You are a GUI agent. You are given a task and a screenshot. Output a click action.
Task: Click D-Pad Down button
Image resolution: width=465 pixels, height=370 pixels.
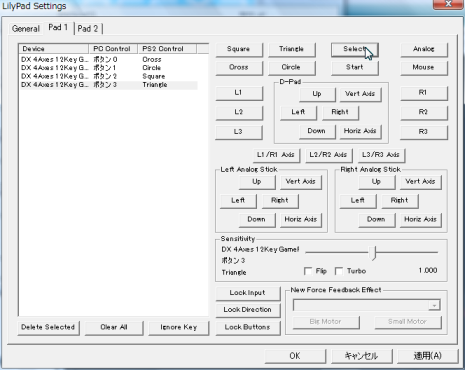click(317, 131)
